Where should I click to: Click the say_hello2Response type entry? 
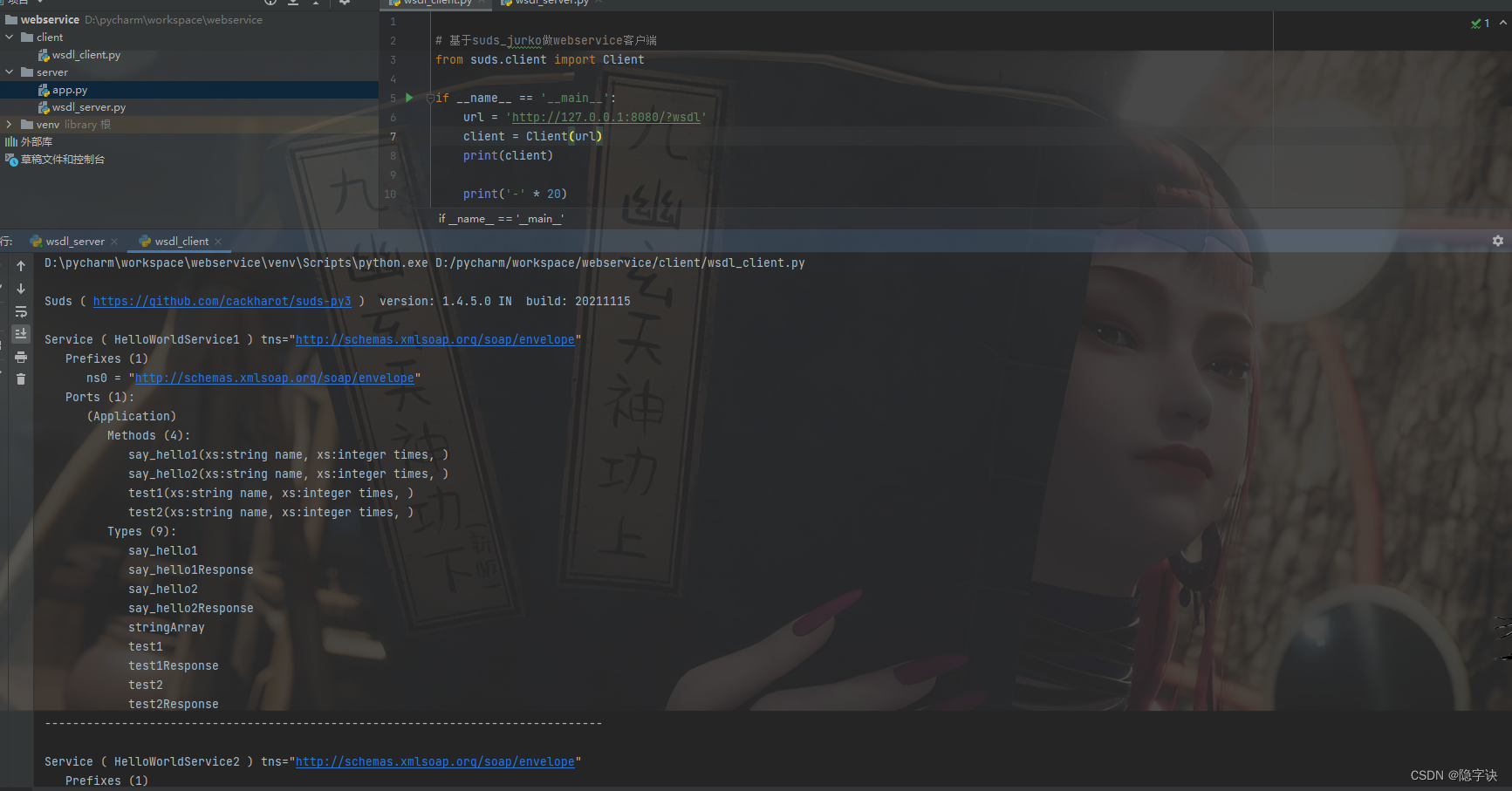[191, 608]
